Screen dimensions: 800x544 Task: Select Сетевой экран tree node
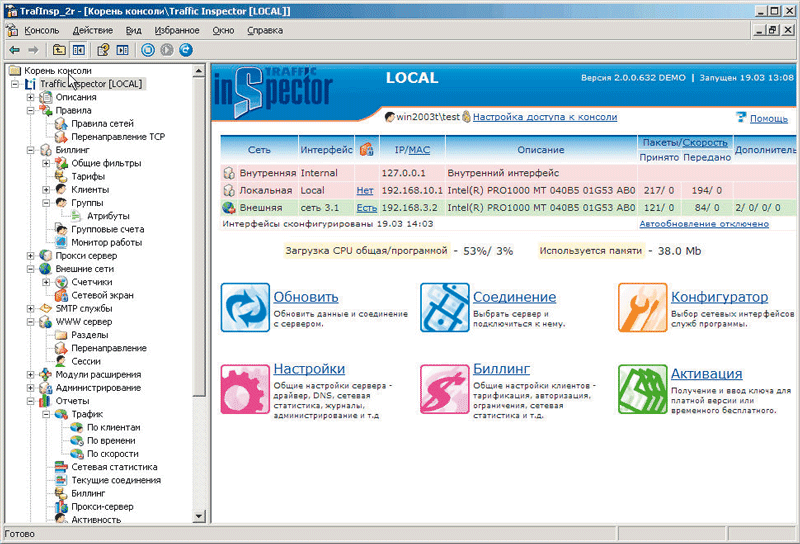tap(102, 295)
